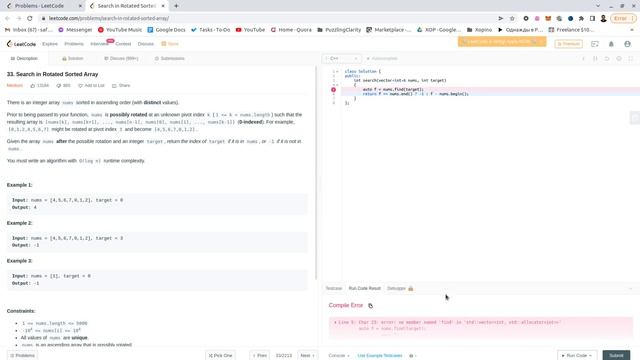This screenshot has height=360, width=640.
Task: Go to Prev problem
Action: pos(260,356)
